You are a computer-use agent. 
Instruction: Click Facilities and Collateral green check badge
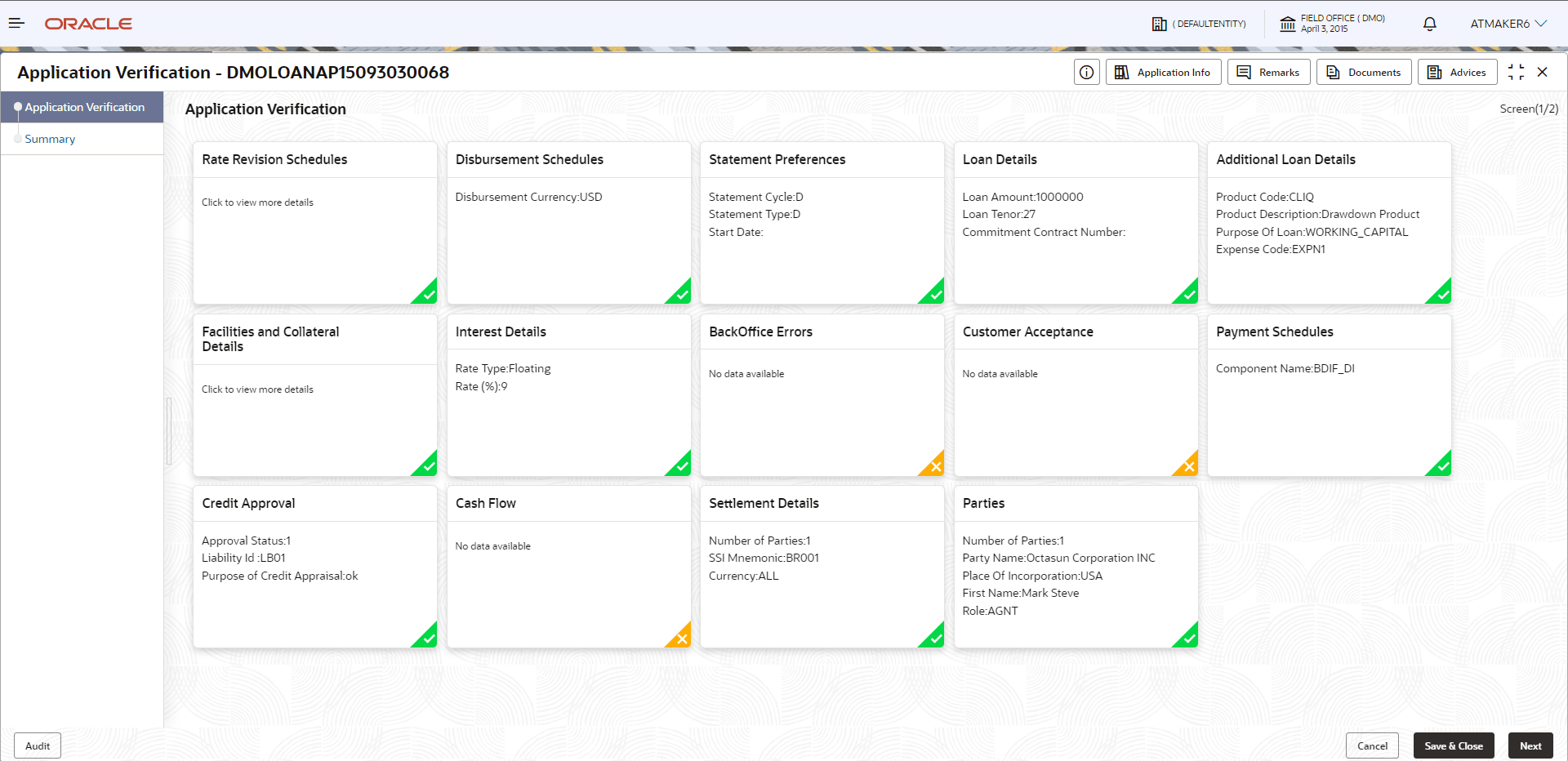click(x=427, y=466)
